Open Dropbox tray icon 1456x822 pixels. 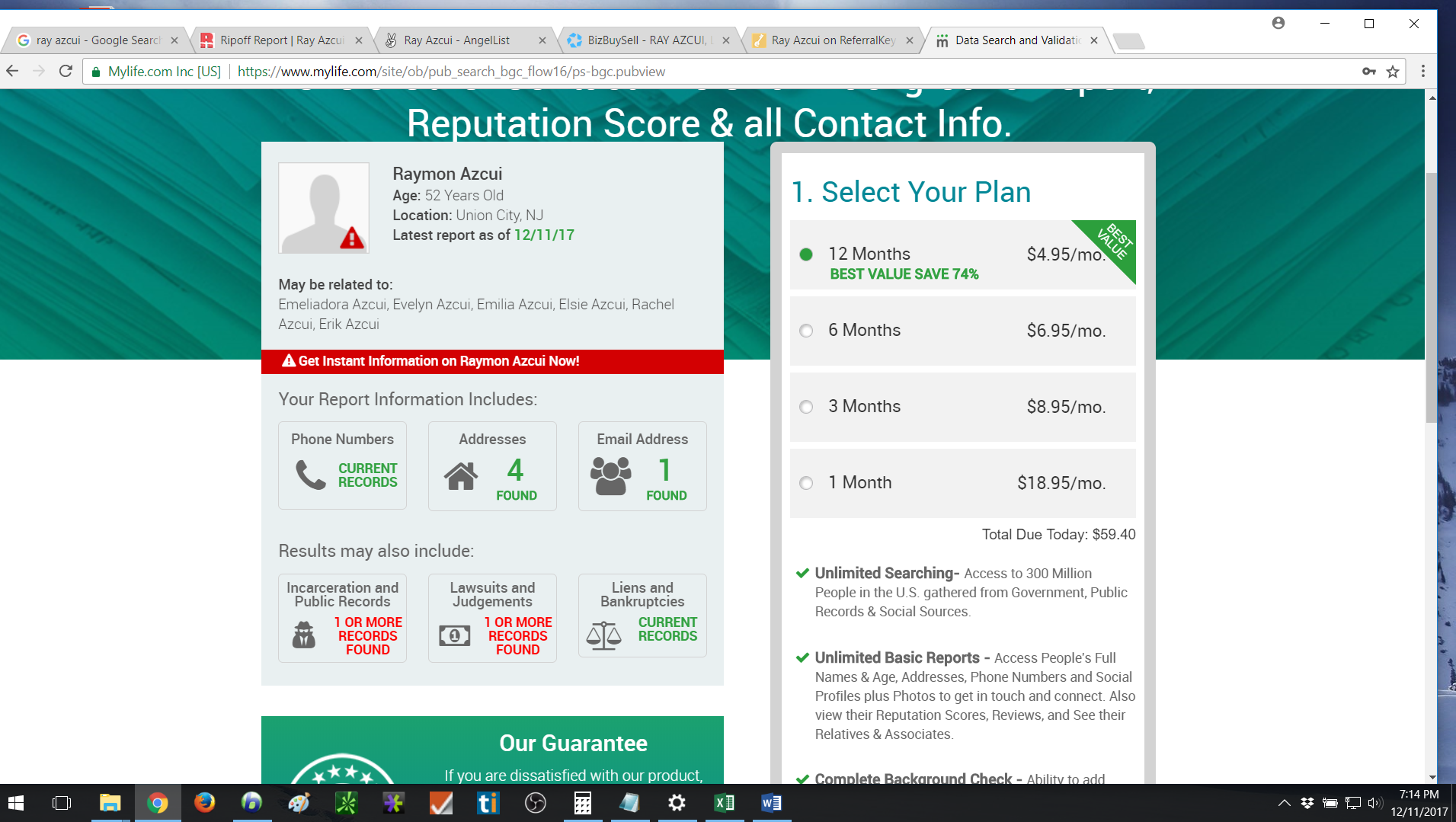point(1307,803)
